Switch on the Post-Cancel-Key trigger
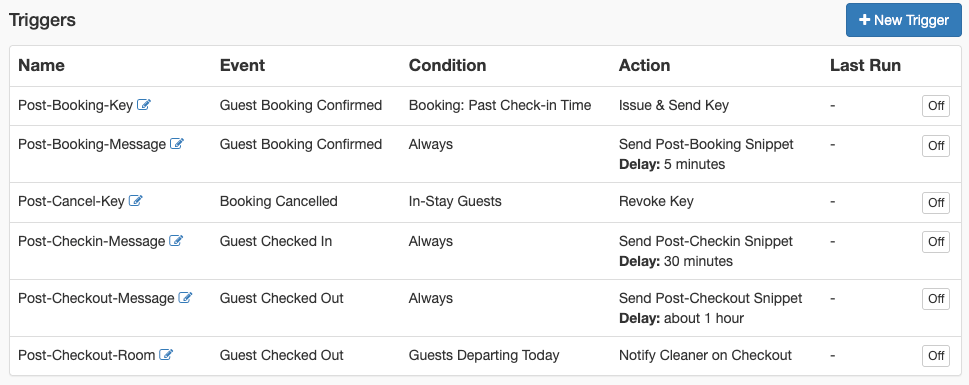 pos(936,203)
